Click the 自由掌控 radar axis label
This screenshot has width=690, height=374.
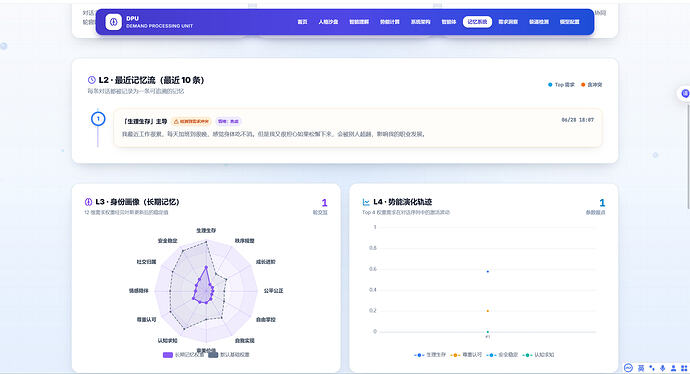tap(265, 319)
